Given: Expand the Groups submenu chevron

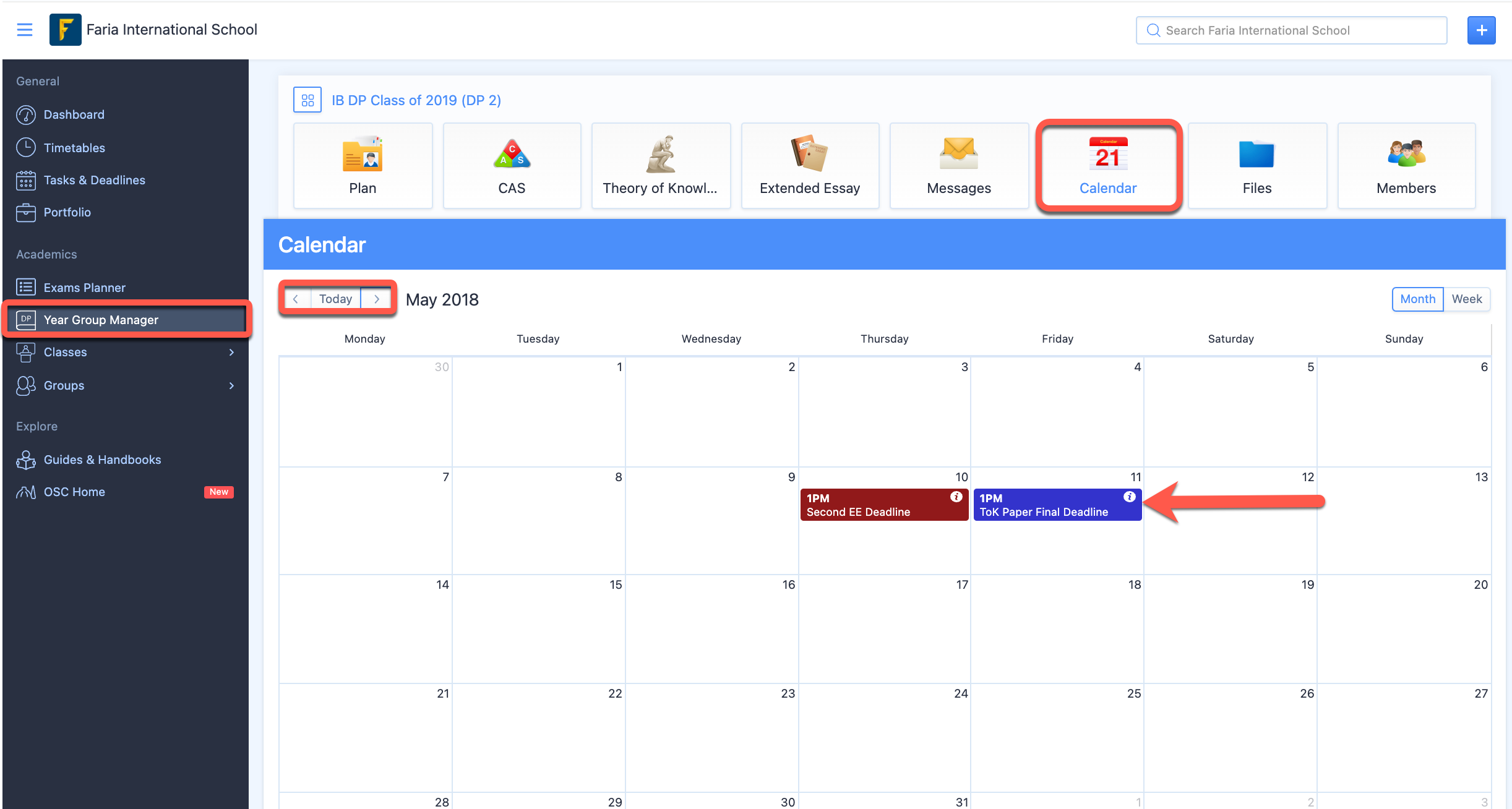Looking at the screenshot, I should (231, 385).
